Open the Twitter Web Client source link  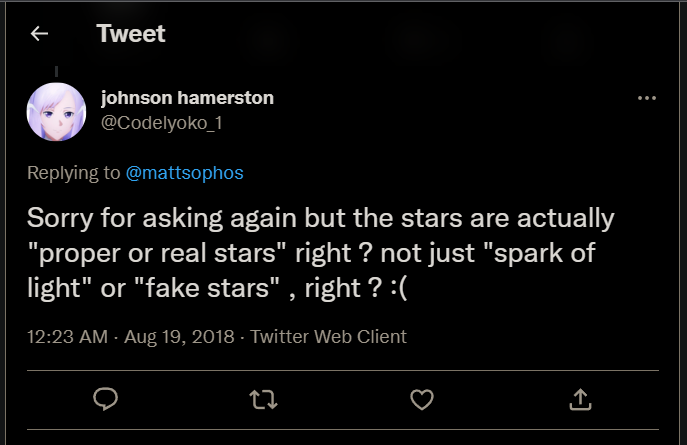point(328,337)
